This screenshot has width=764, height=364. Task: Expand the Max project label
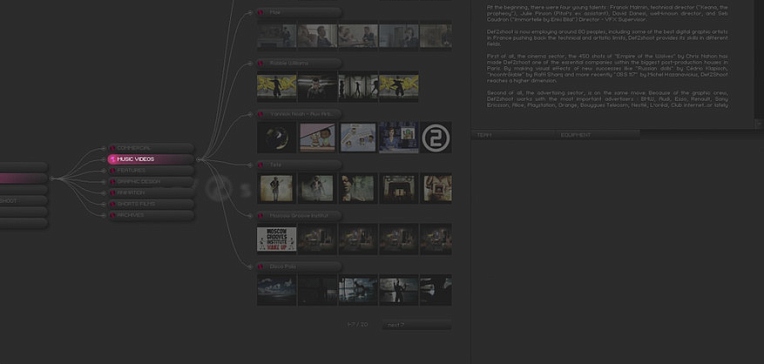(x=299, y=12)
